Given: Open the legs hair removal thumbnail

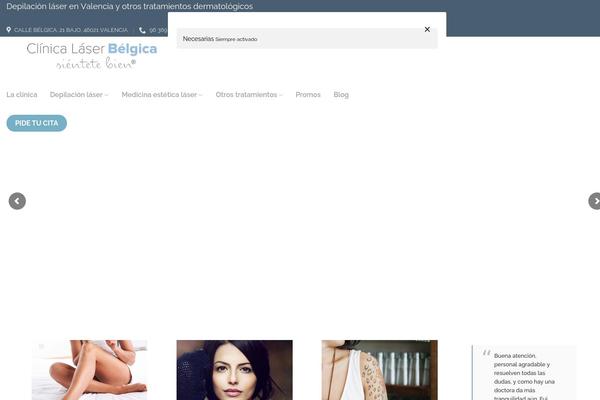Looking at the screenshot, I should (x=90, y=370).
